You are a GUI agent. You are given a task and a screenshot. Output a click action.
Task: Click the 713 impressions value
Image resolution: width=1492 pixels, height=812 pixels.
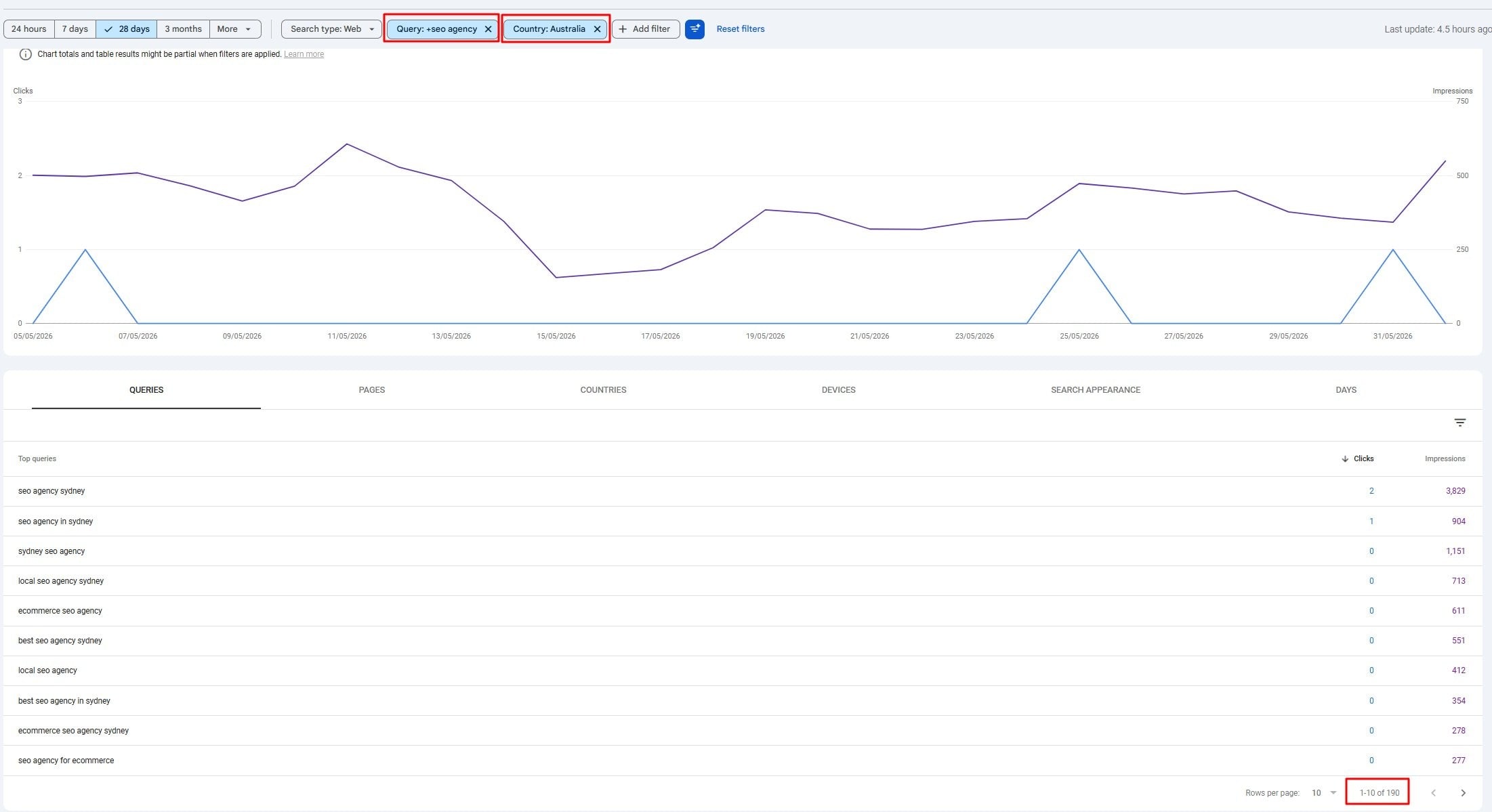click(1458, 581)
